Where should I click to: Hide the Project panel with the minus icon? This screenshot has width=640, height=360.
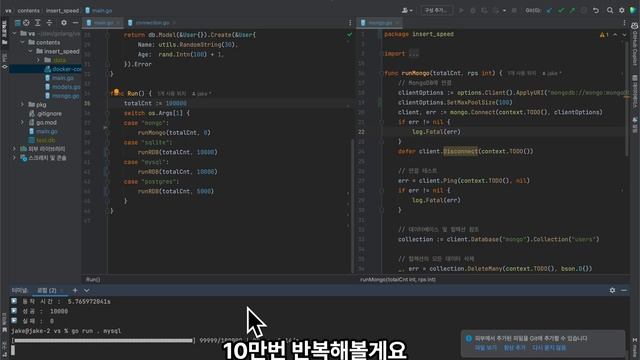point(75,23)
